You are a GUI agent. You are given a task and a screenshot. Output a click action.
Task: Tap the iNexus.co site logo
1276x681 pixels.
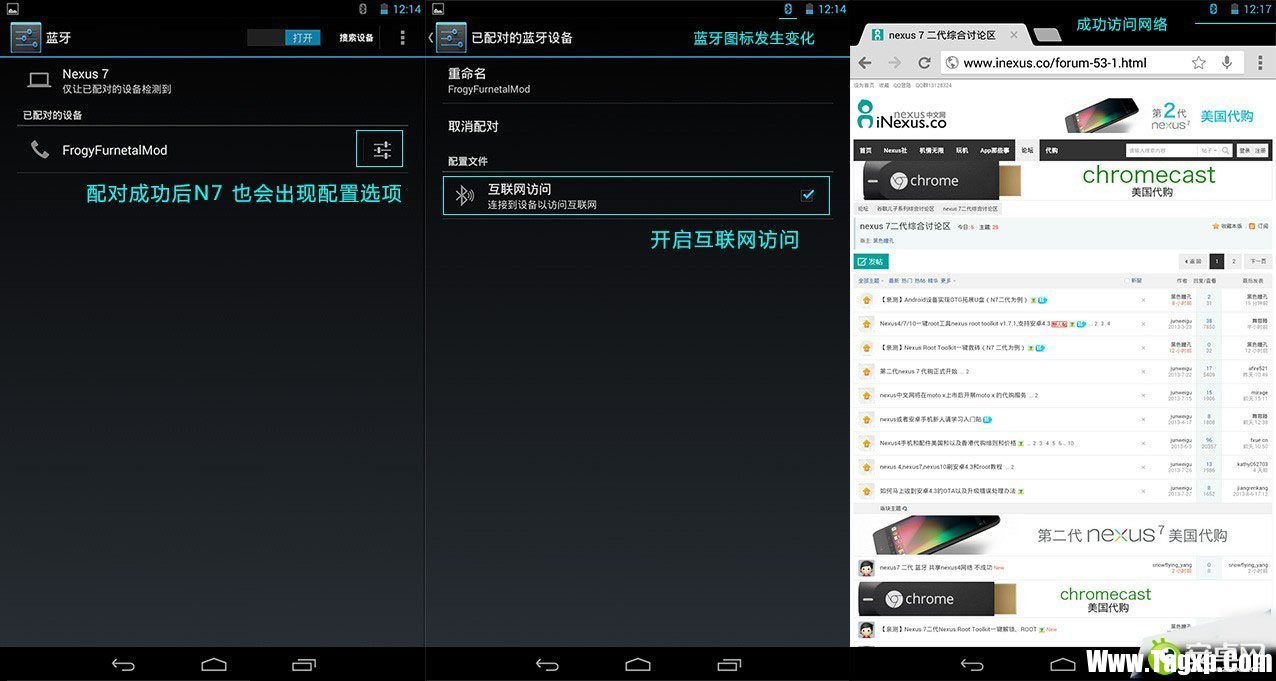[901, 116]
